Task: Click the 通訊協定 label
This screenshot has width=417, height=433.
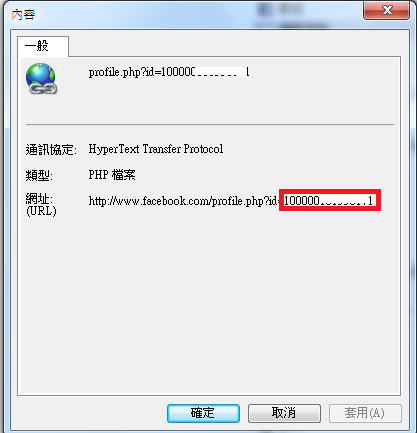Action: [51, 150]
